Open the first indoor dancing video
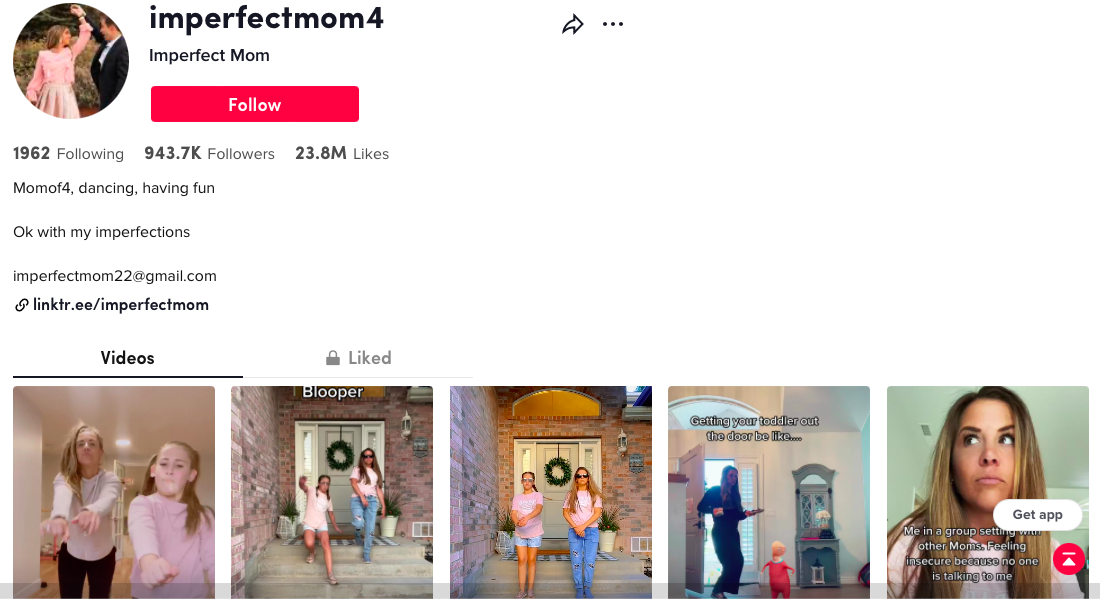The height and width of the screenshot is (599, 1100). (x=114, y=492)
